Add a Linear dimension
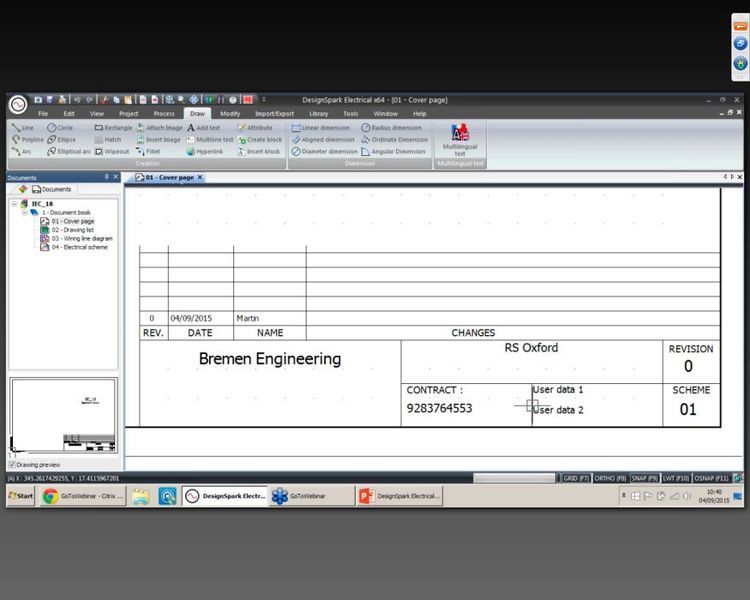The image size is (750, 600). tap(320, 128)
